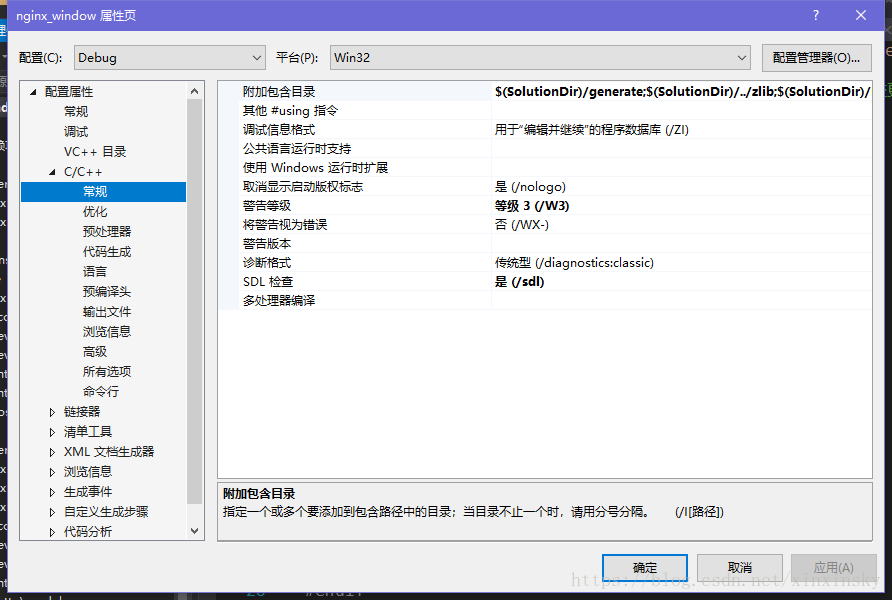Click the 取消 button
This screenshot has height=600, width=892.
pyautogui.click(x=740, y=568)
